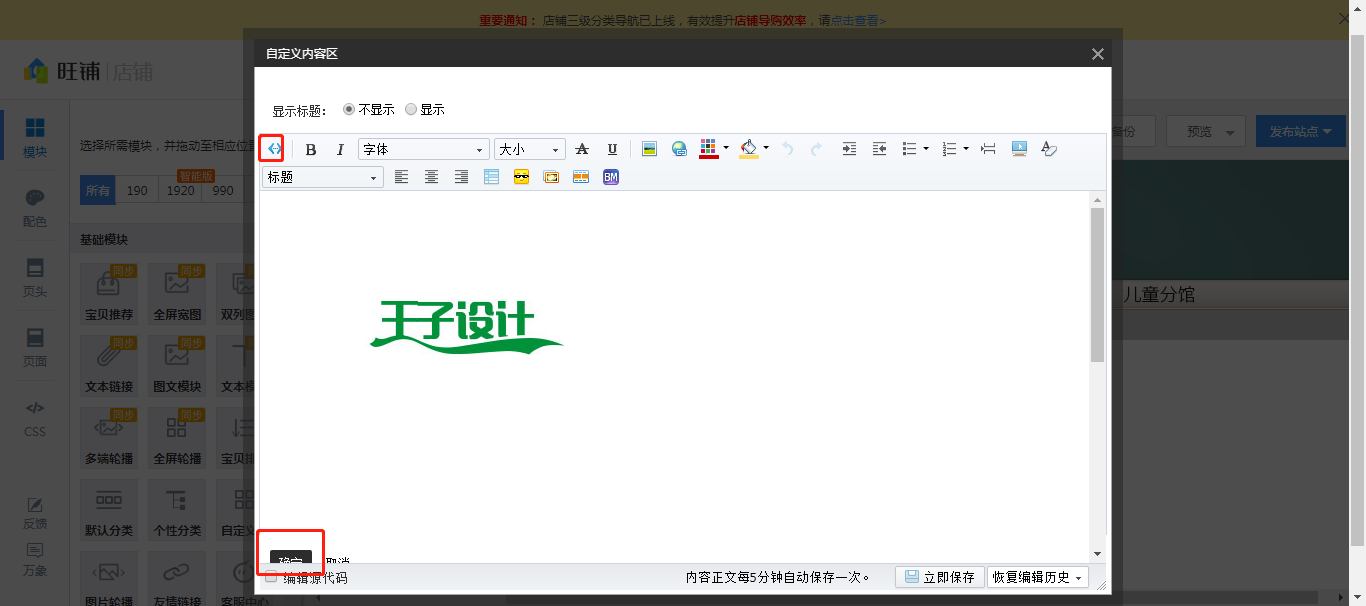Click the 王子设计 logo image in editor
The height and width of the screenshot is (606, 1366).
tap(465, 327)
